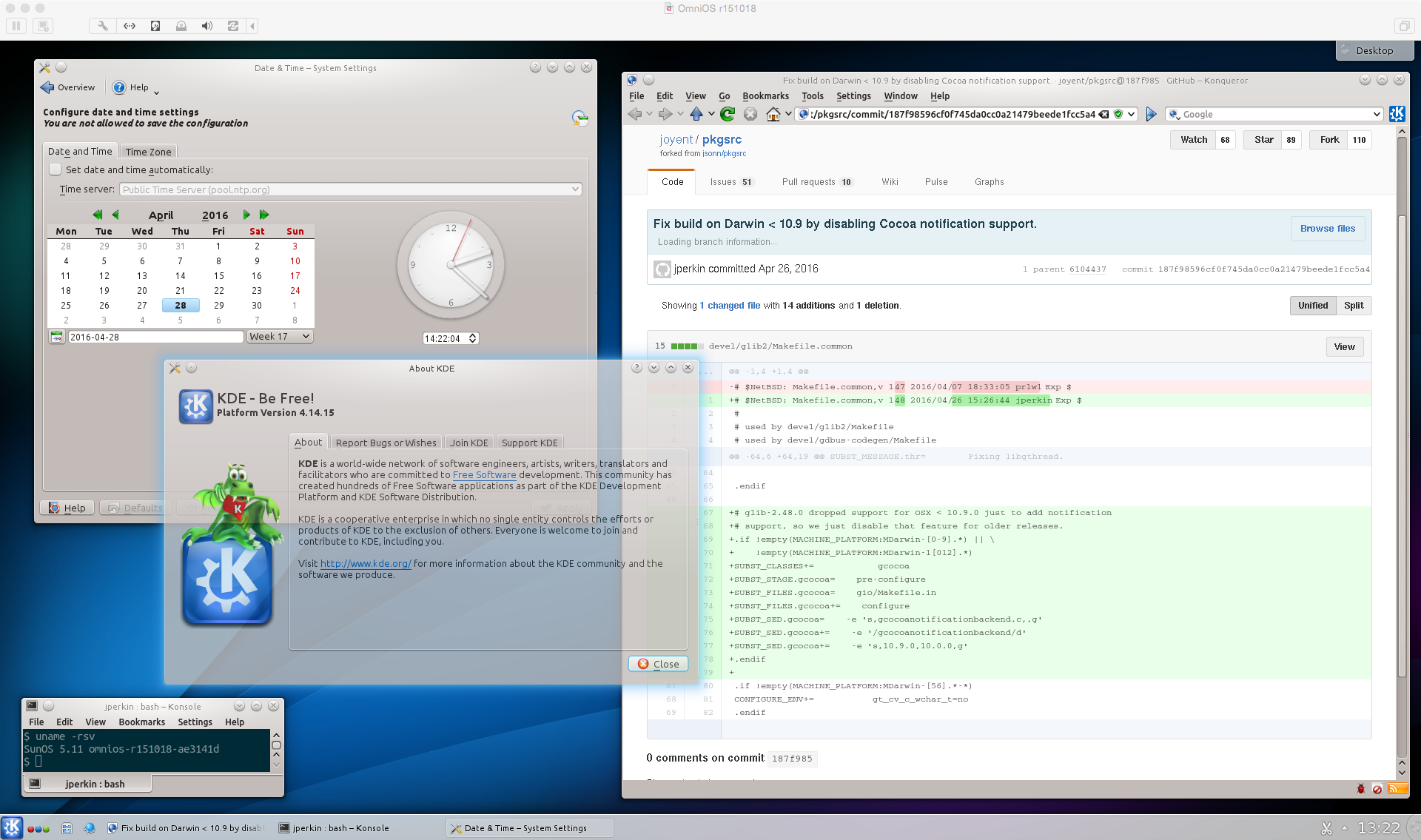Switch to the Time Zone tab
The image size is (1421, 840).
[x=148, y=152]
